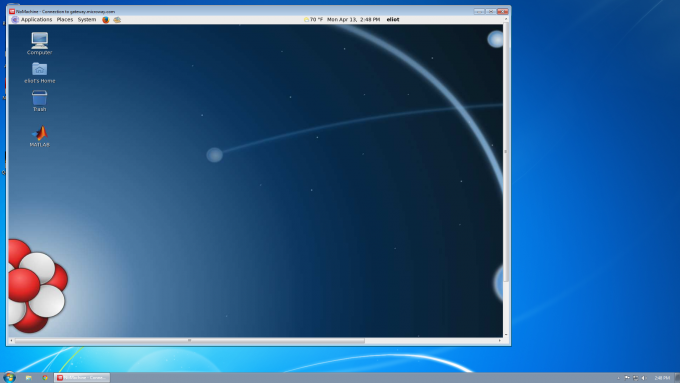Click the 70 °F weather applet

(313, 20)
